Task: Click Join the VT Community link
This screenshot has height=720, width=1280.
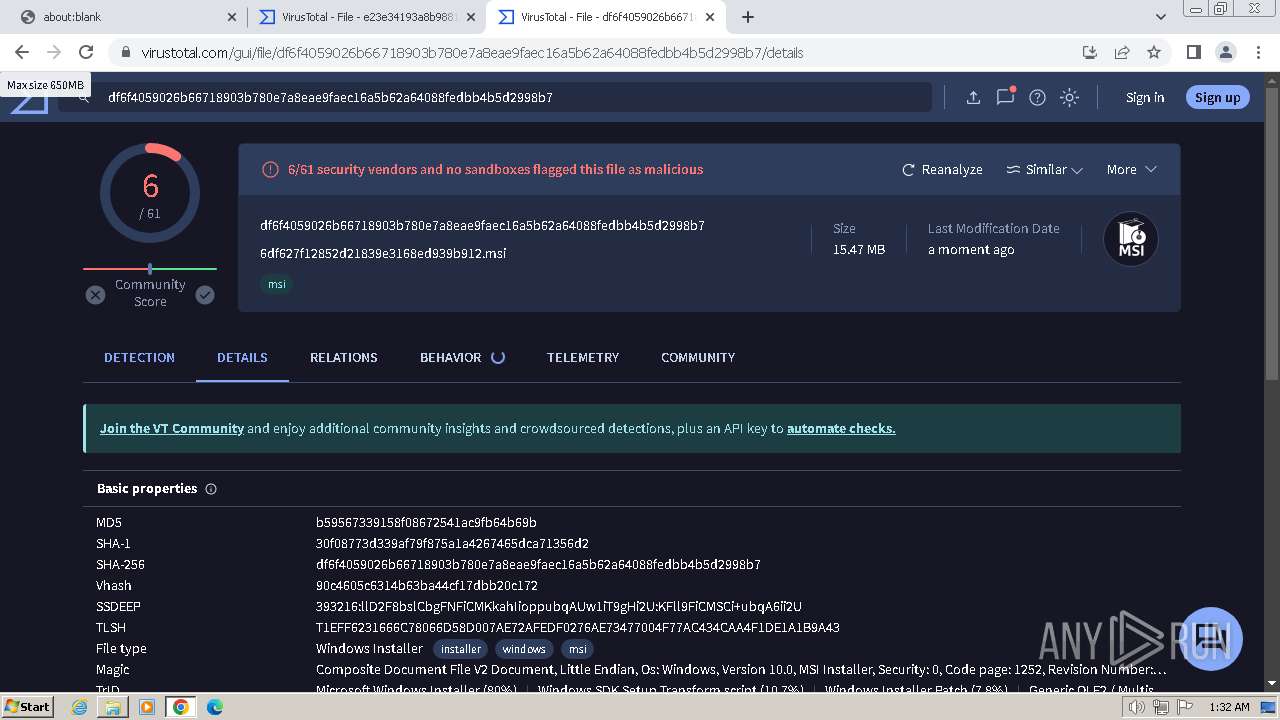Action: (x=171, y=428)
